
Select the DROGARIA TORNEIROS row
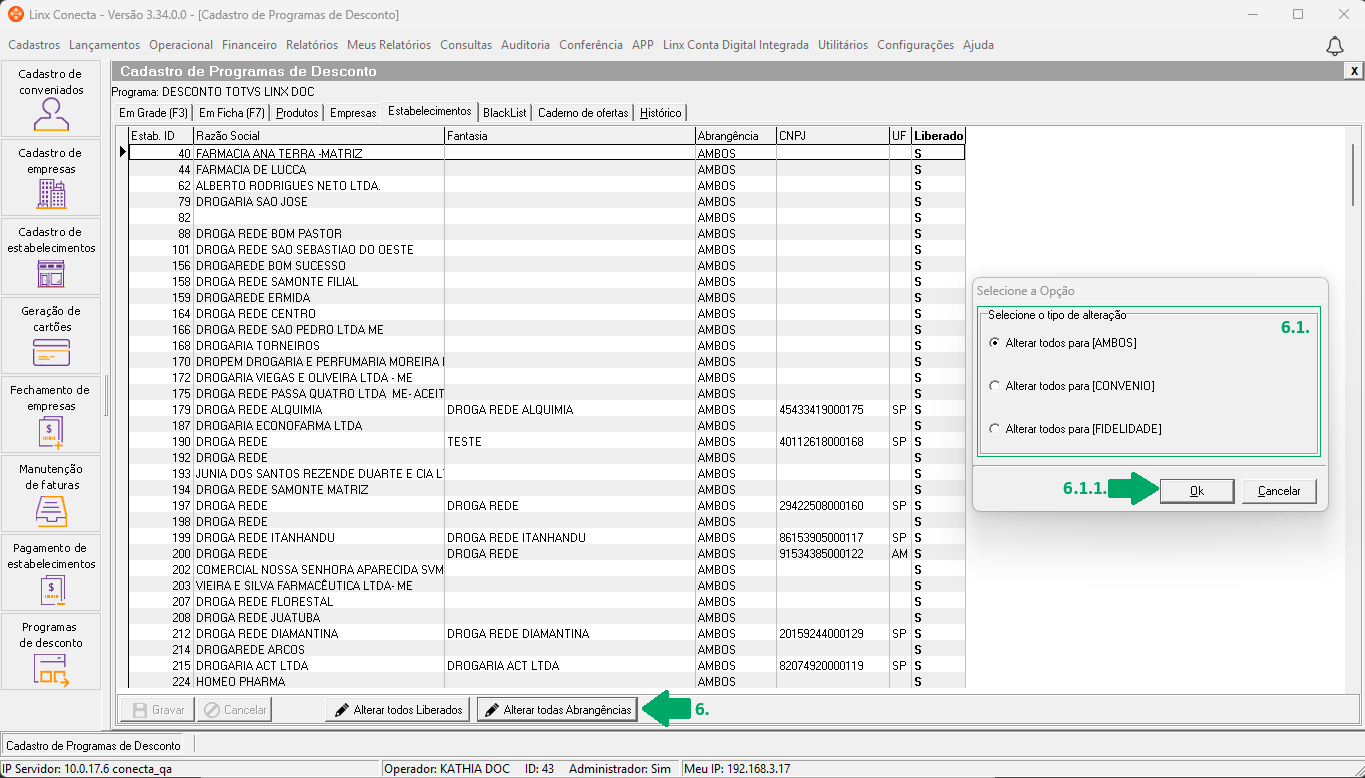point(547,345)
